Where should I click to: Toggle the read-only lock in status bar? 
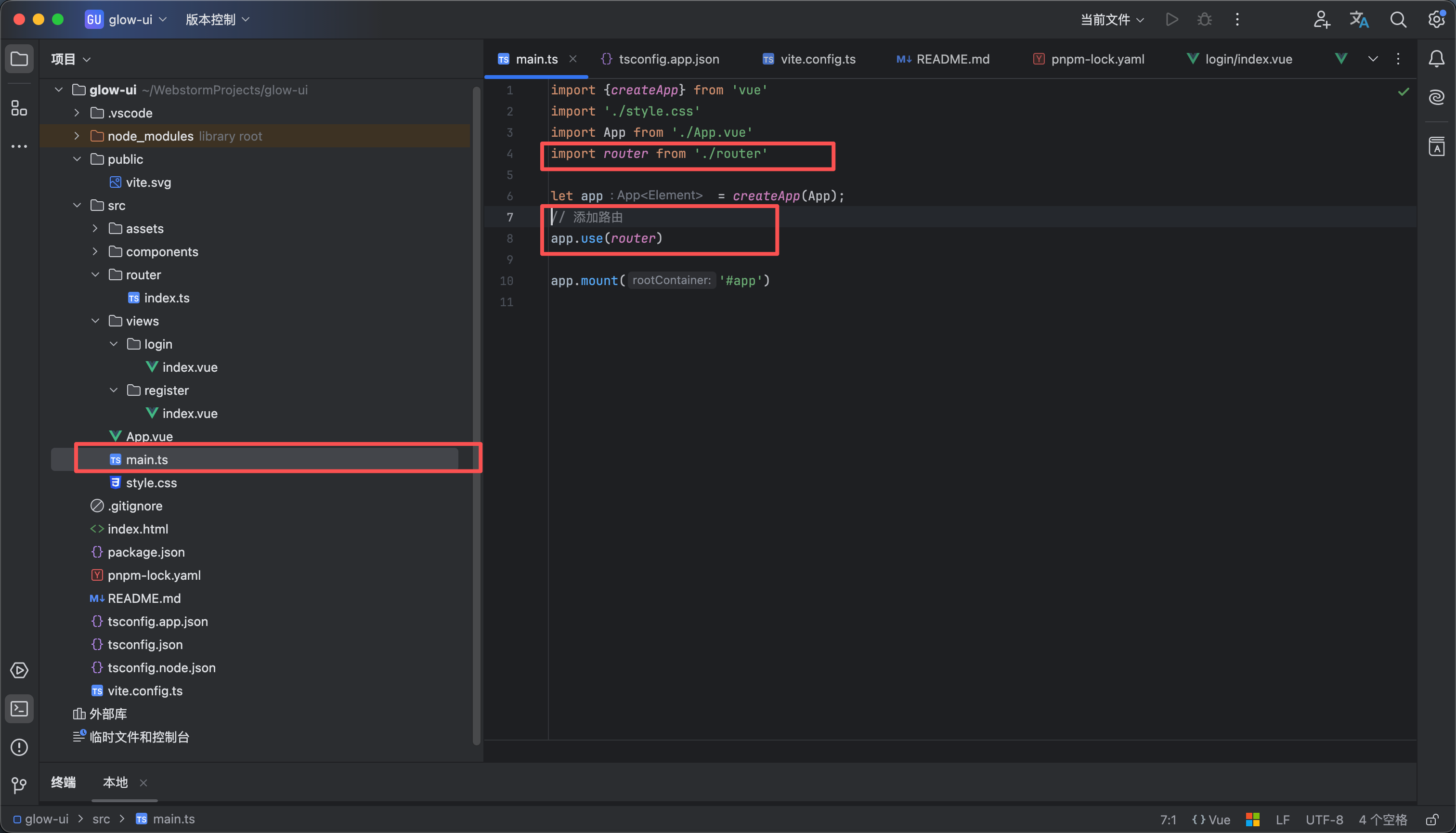[1432, 819]
